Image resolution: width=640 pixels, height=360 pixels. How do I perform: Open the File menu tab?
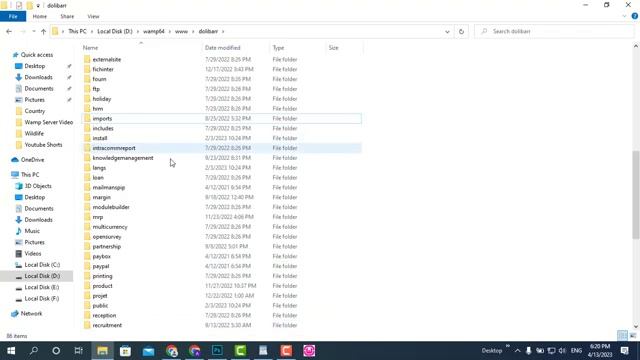13,16
